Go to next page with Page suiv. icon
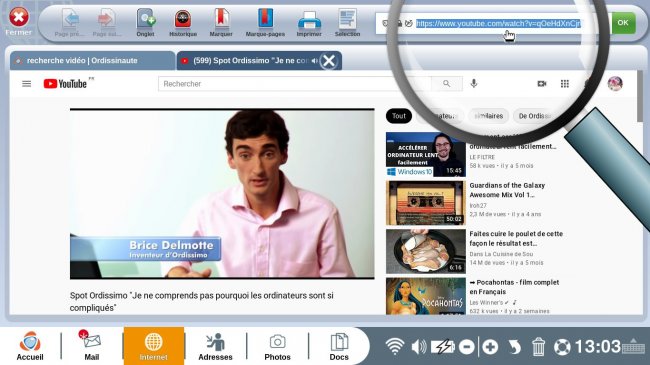 pos(107,19)
